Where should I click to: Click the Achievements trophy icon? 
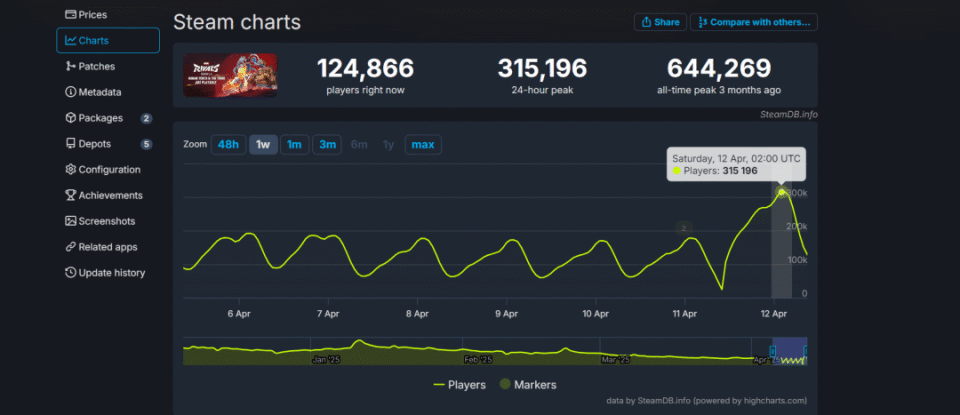tap(70, 195)
